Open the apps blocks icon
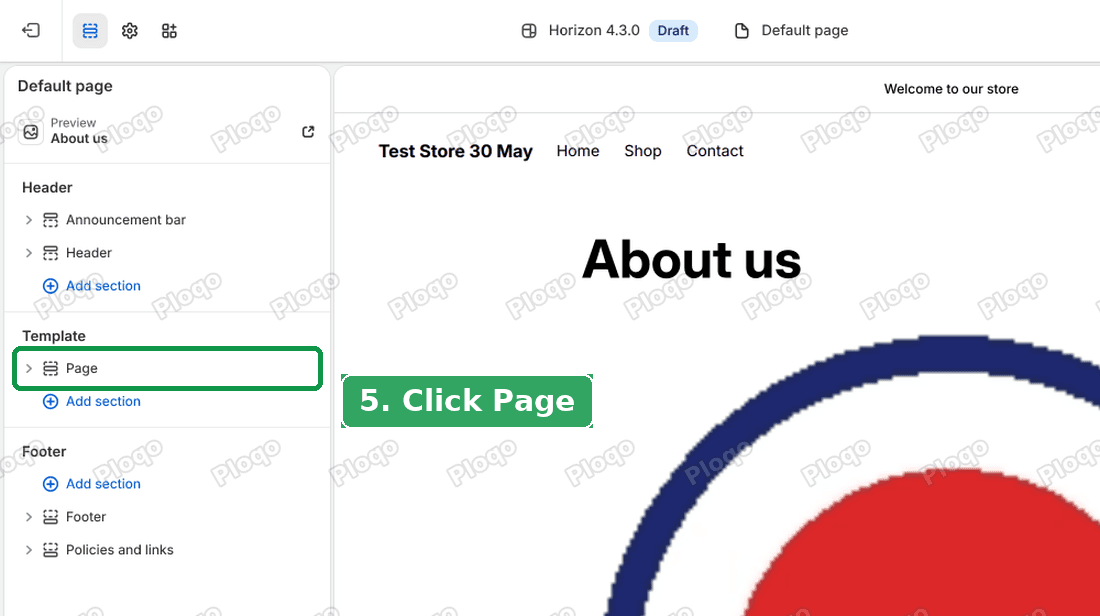This screenshot has height=616, width=1100. tap(169, 31)
